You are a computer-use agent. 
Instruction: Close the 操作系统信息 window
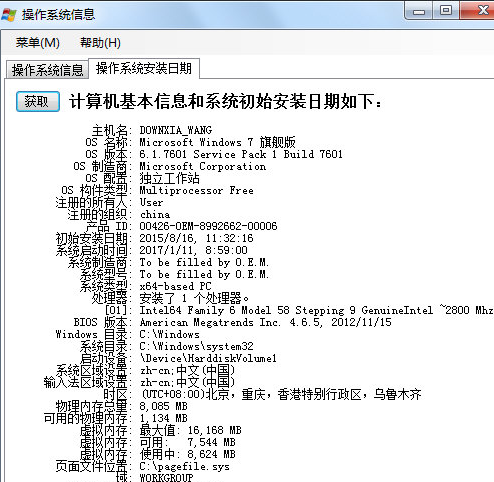point(477,11)
